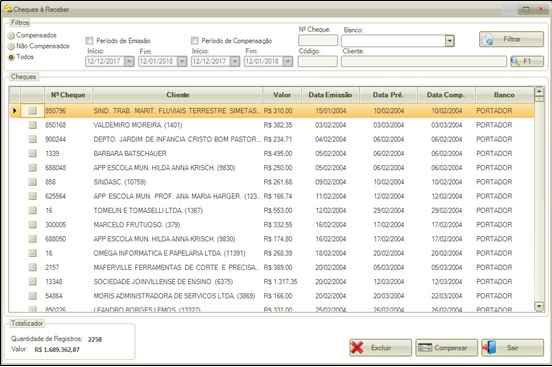This screenshot has width=552, height=367.
Task: Click Data Comp. 22/03/2004 cell
Action: [x=446, y=296]
